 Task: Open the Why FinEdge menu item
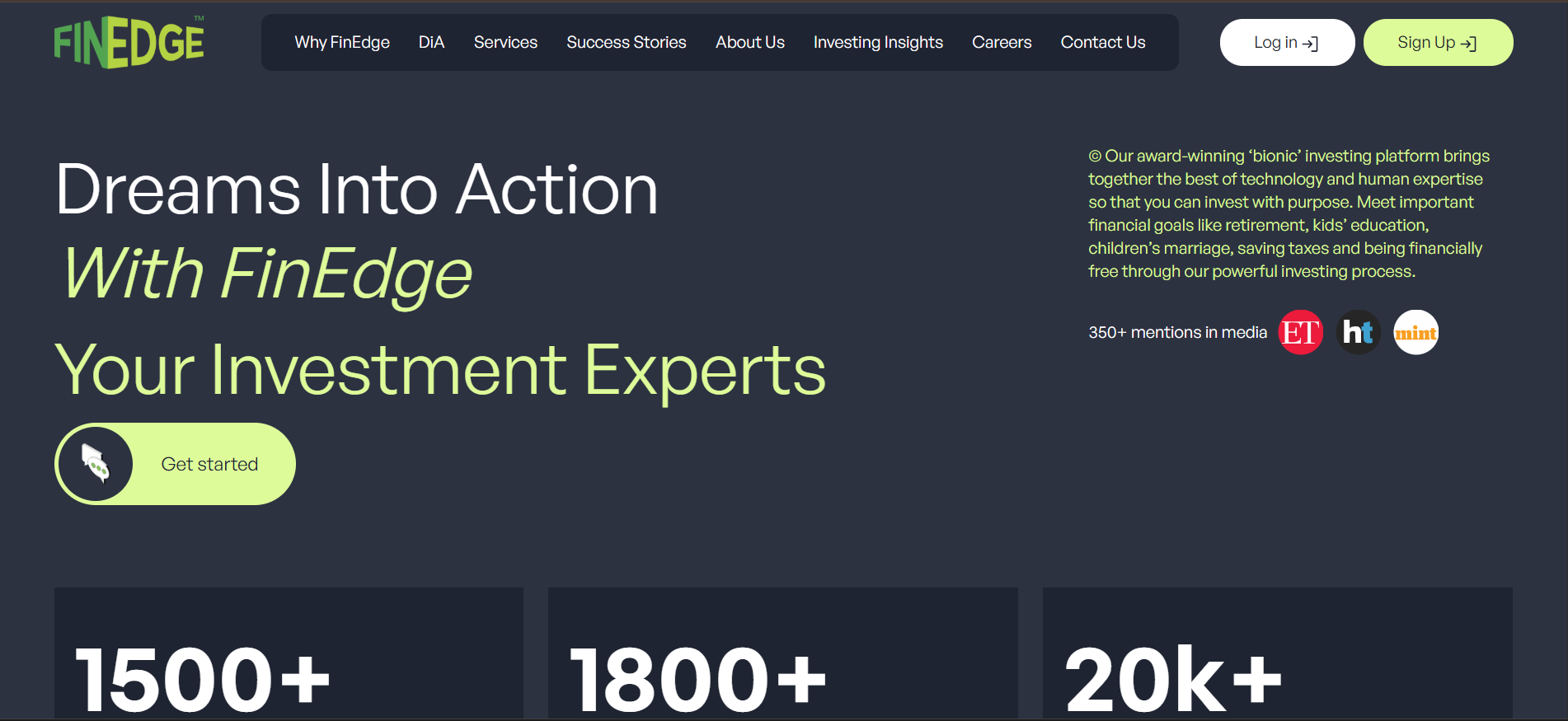tap(342, 42)
